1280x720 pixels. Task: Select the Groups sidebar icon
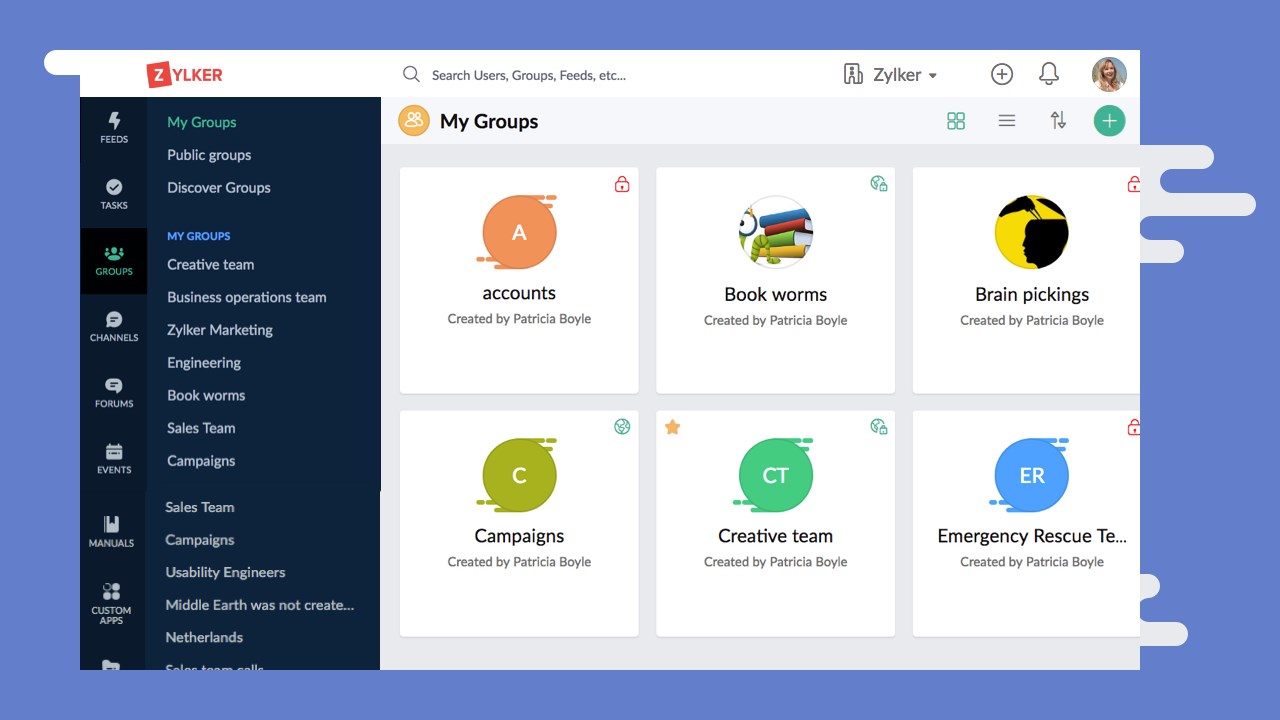click(x=114, y=260)
